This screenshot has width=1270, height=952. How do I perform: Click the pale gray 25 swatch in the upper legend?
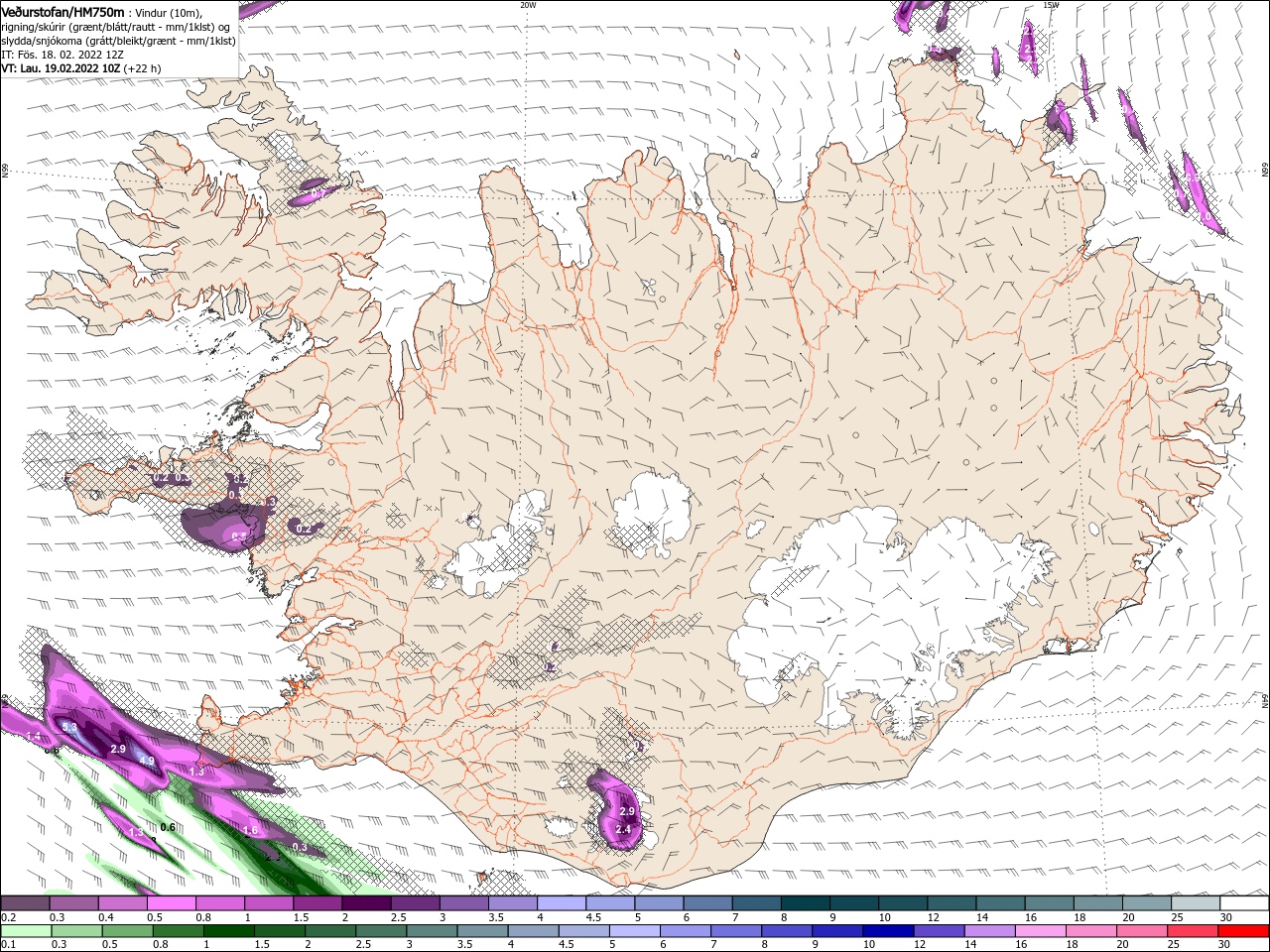1196,903
